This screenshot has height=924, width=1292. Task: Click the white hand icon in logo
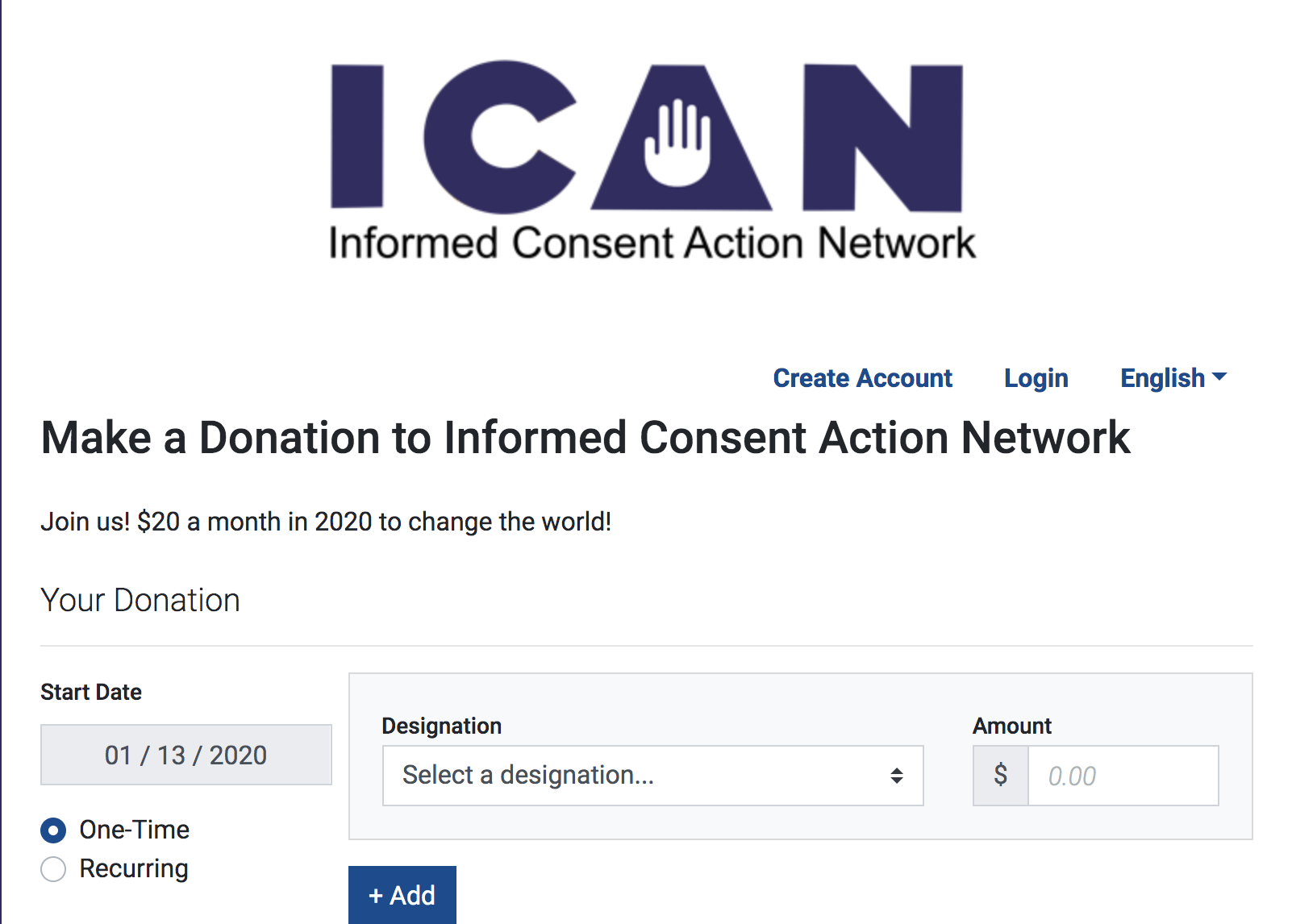tap(677, 143)
